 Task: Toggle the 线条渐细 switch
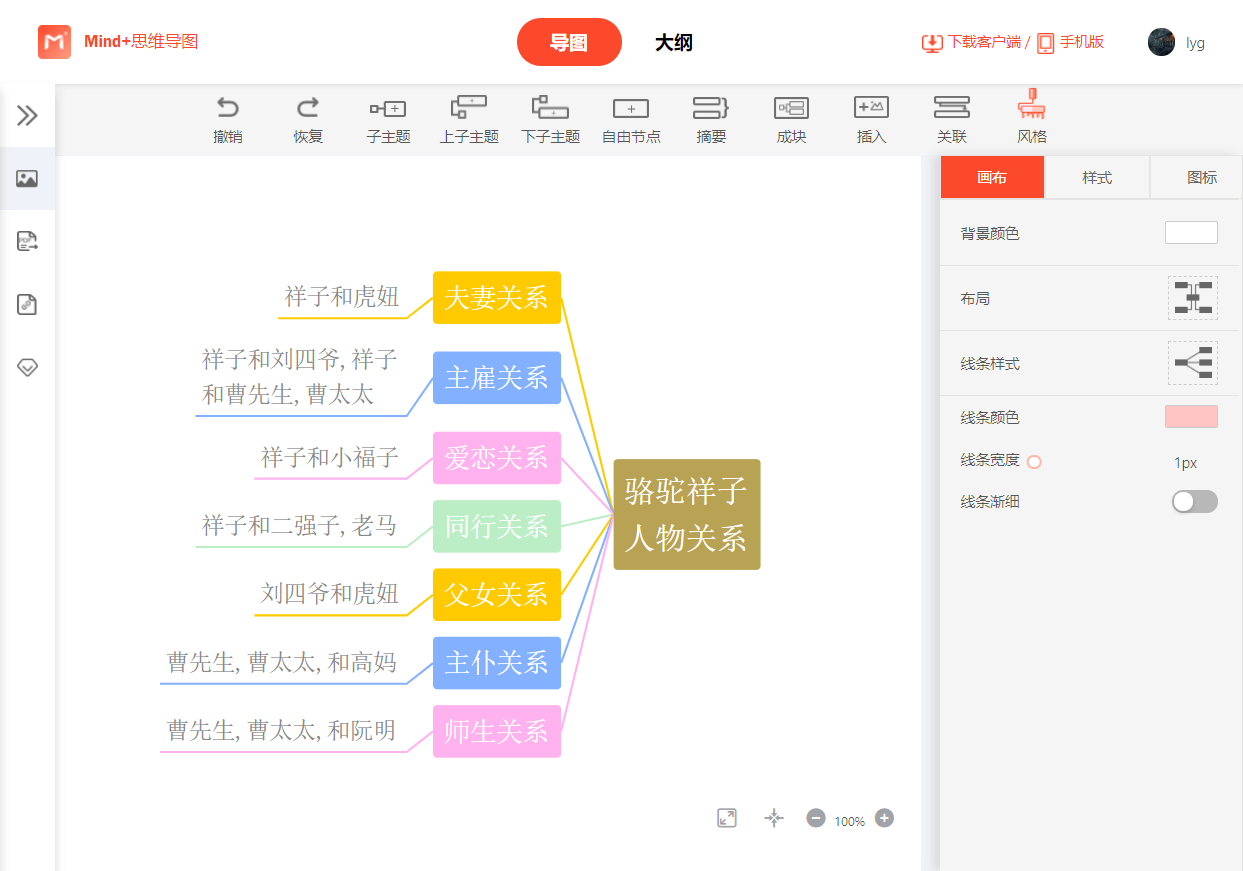point(1194,502)
